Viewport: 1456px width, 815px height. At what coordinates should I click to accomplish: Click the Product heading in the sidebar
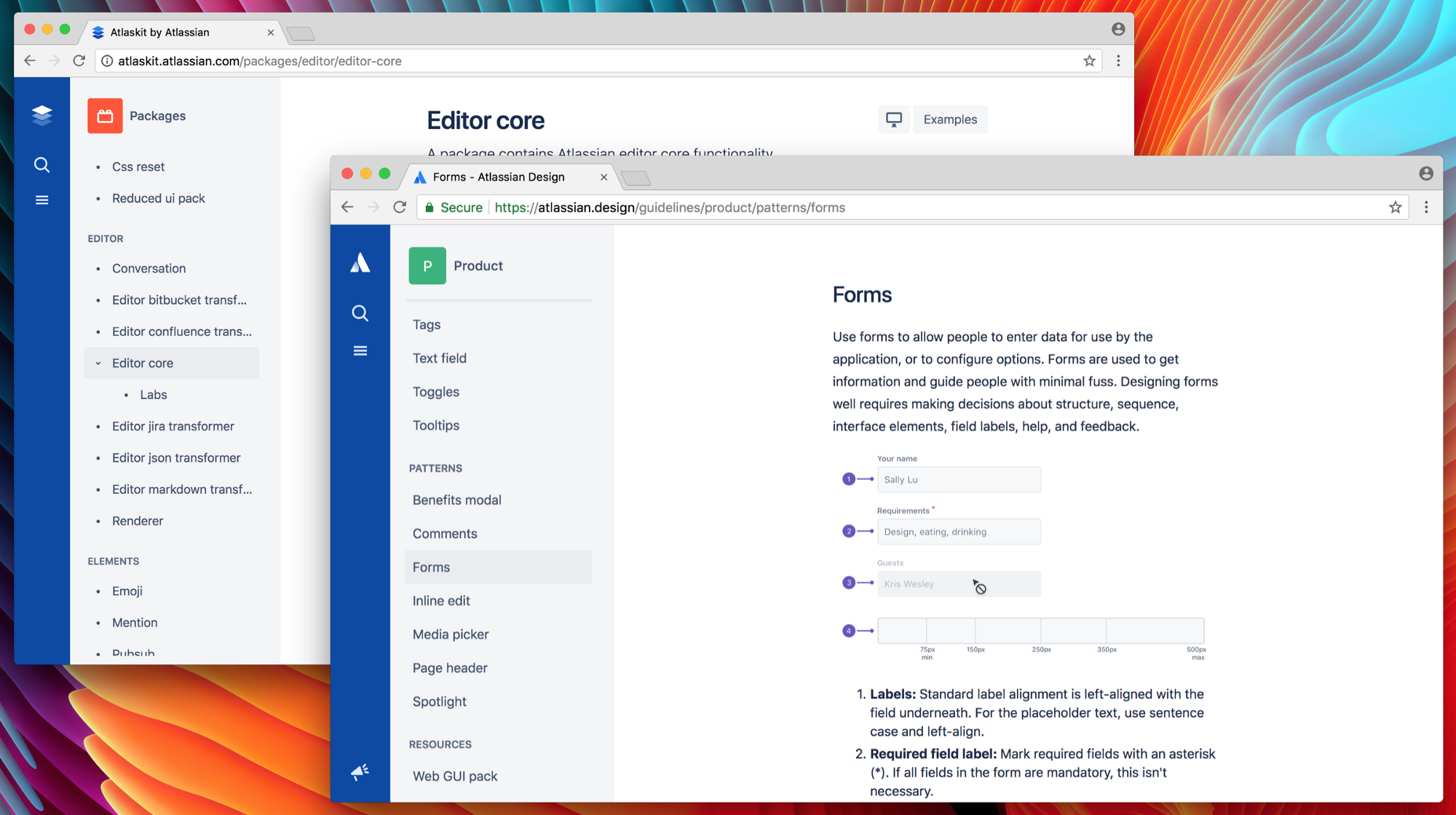[478, 266]
